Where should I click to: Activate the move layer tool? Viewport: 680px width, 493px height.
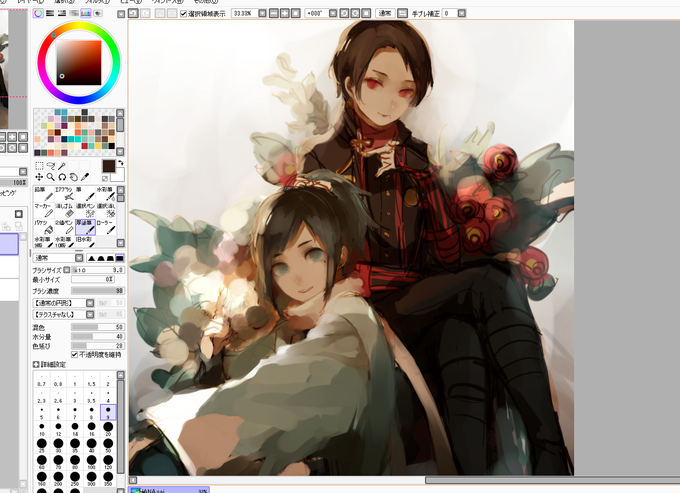(39, 177)
